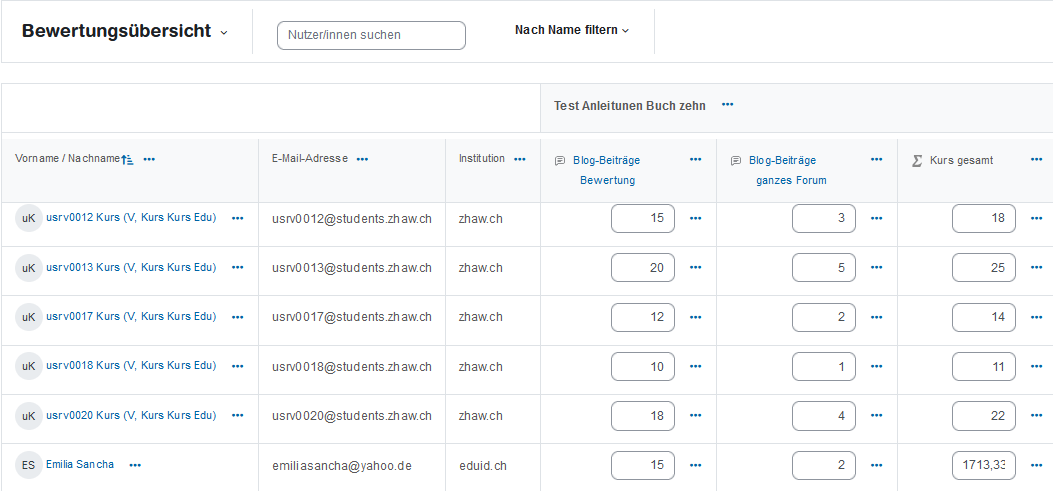Open the Nach Name filtern dropdown
This screenshot has width=1053, height=491.
coord(572,30)
